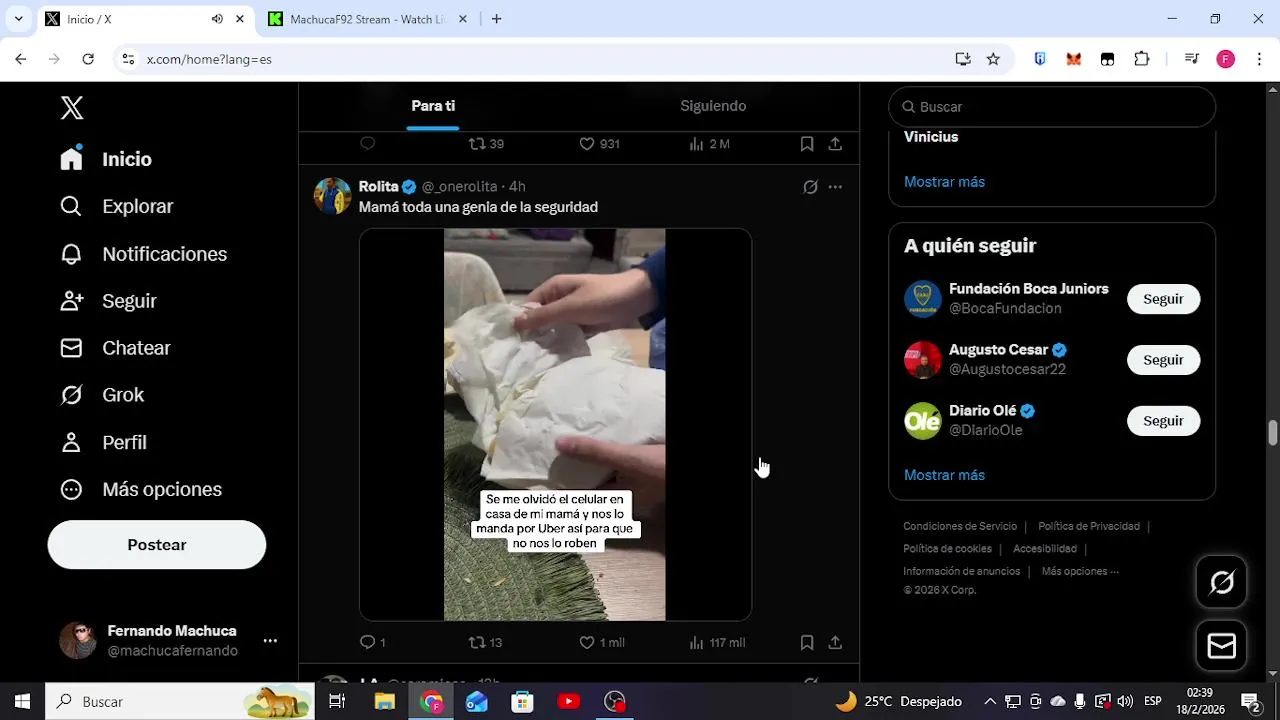Open the more options dots on Rolita's post

[x=835, y=187]
